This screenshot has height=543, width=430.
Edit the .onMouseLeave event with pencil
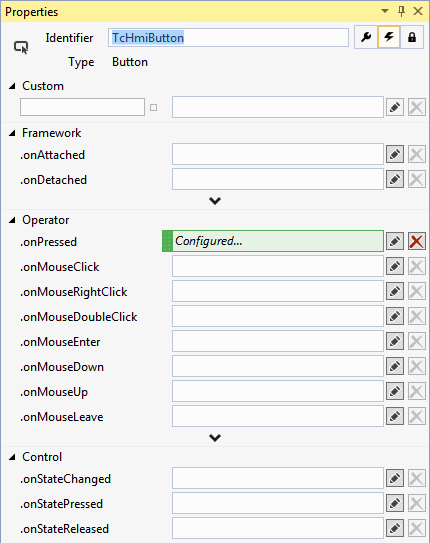click(x=395, y=416)
